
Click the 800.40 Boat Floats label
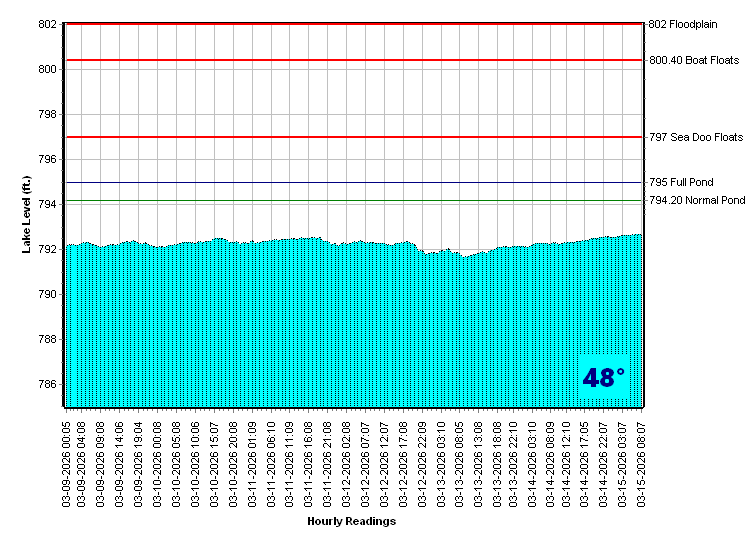[694, 60]
